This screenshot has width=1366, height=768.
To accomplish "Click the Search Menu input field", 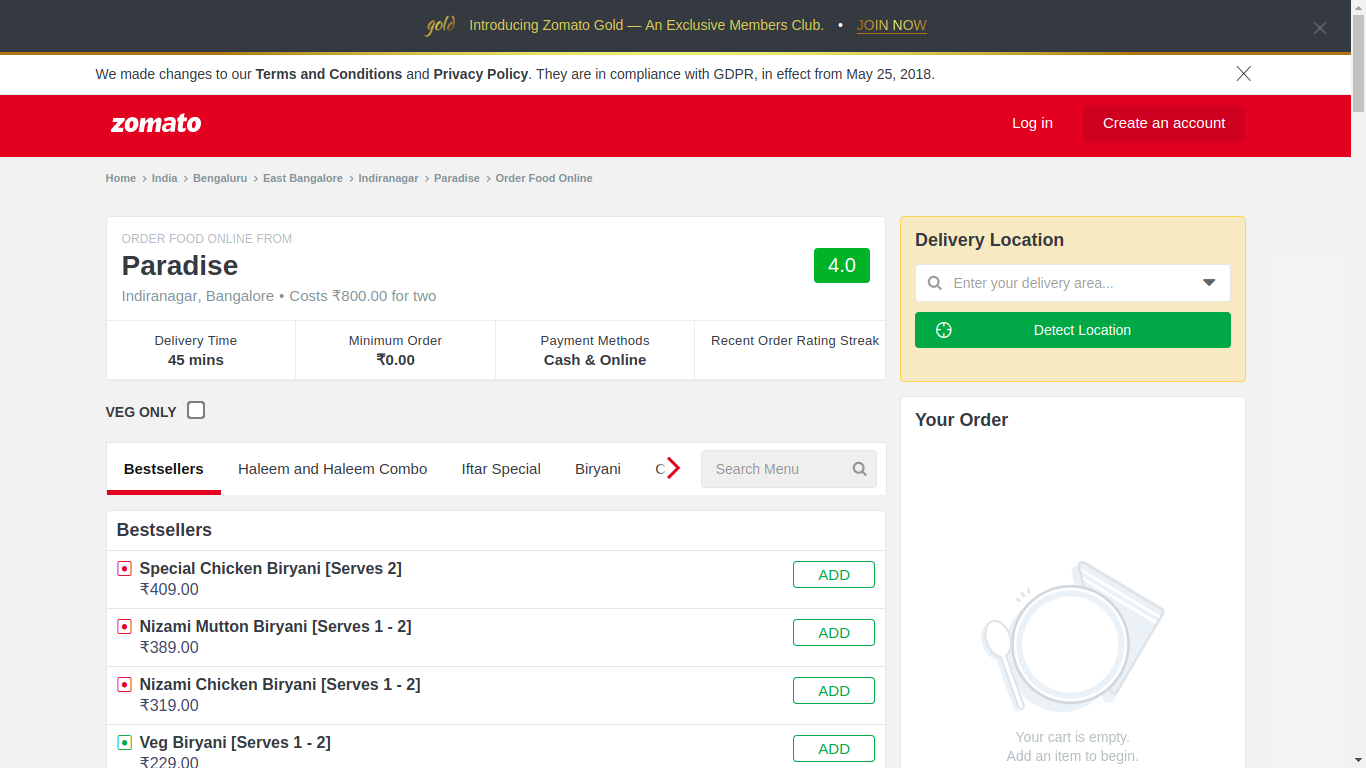I will pos(789,469).
